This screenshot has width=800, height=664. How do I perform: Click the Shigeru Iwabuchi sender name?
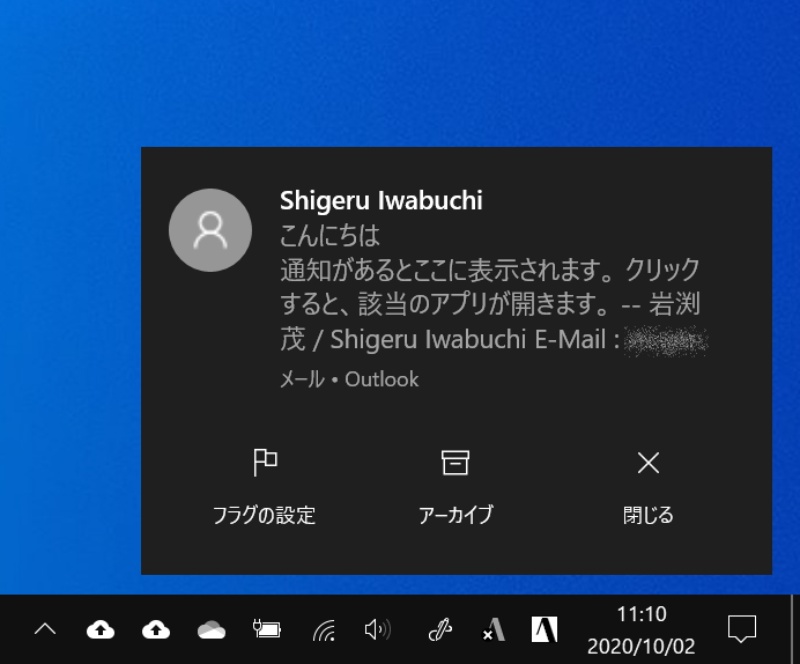(381, 201)
